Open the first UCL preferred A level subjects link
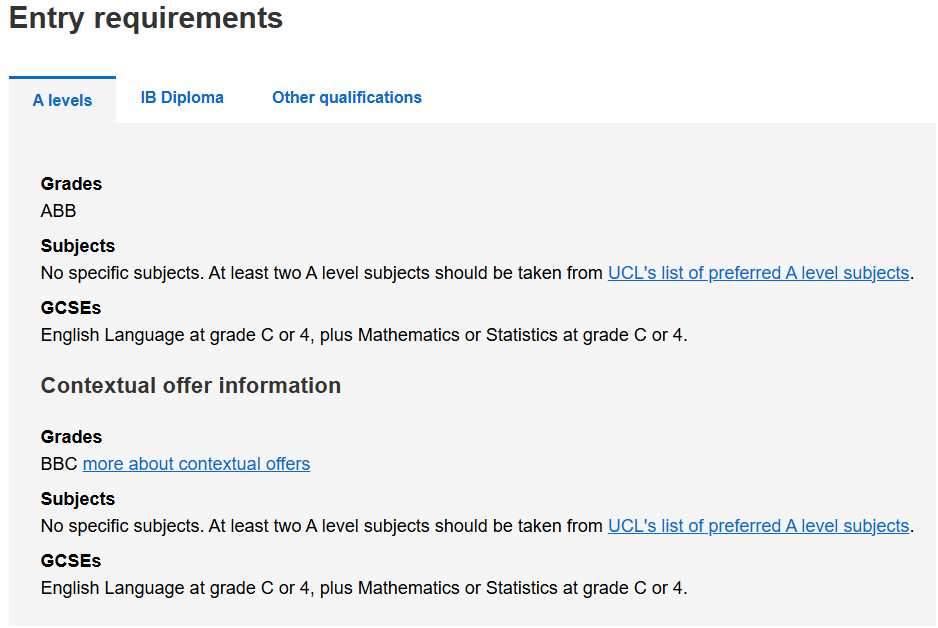This screenshot has width=938, height=628. tap(758, 273)
